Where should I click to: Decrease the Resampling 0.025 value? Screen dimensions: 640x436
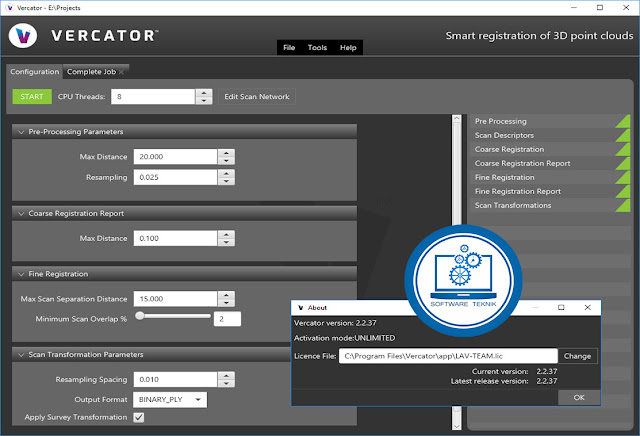226,181
